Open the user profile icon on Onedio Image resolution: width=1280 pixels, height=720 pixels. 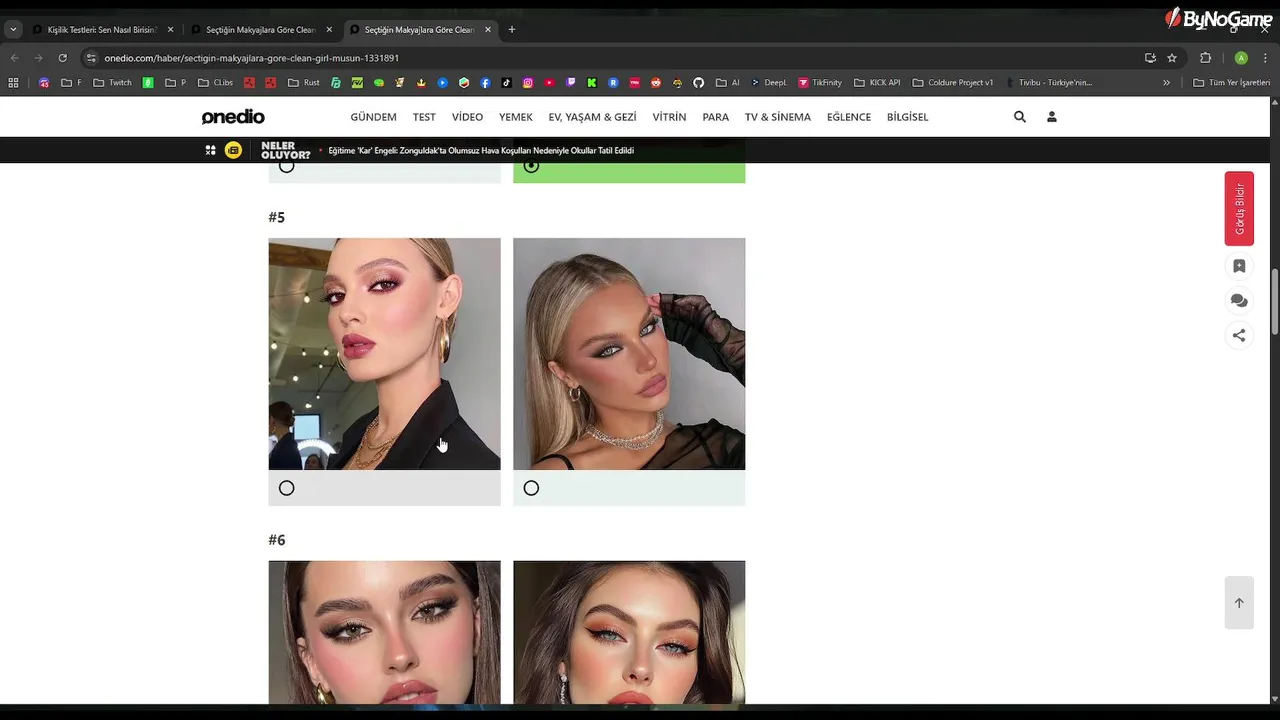[x=1052, y=117]
